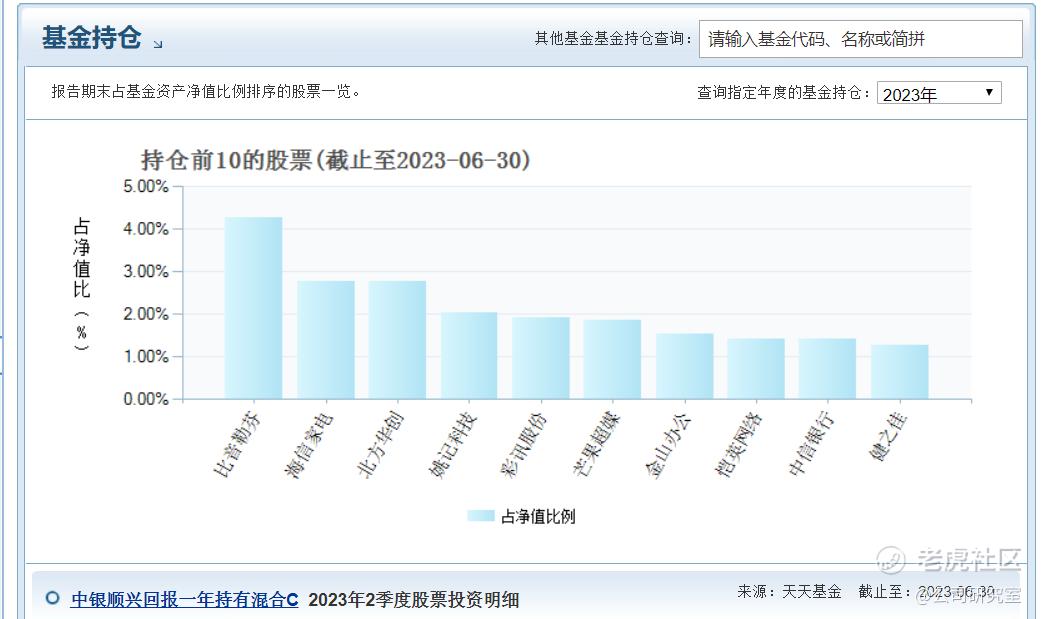Image resolution: width=1041 pixels, height=619 pixels.
Task: Click the 2.00% y-axis value
Action: [x=146, y=314]
